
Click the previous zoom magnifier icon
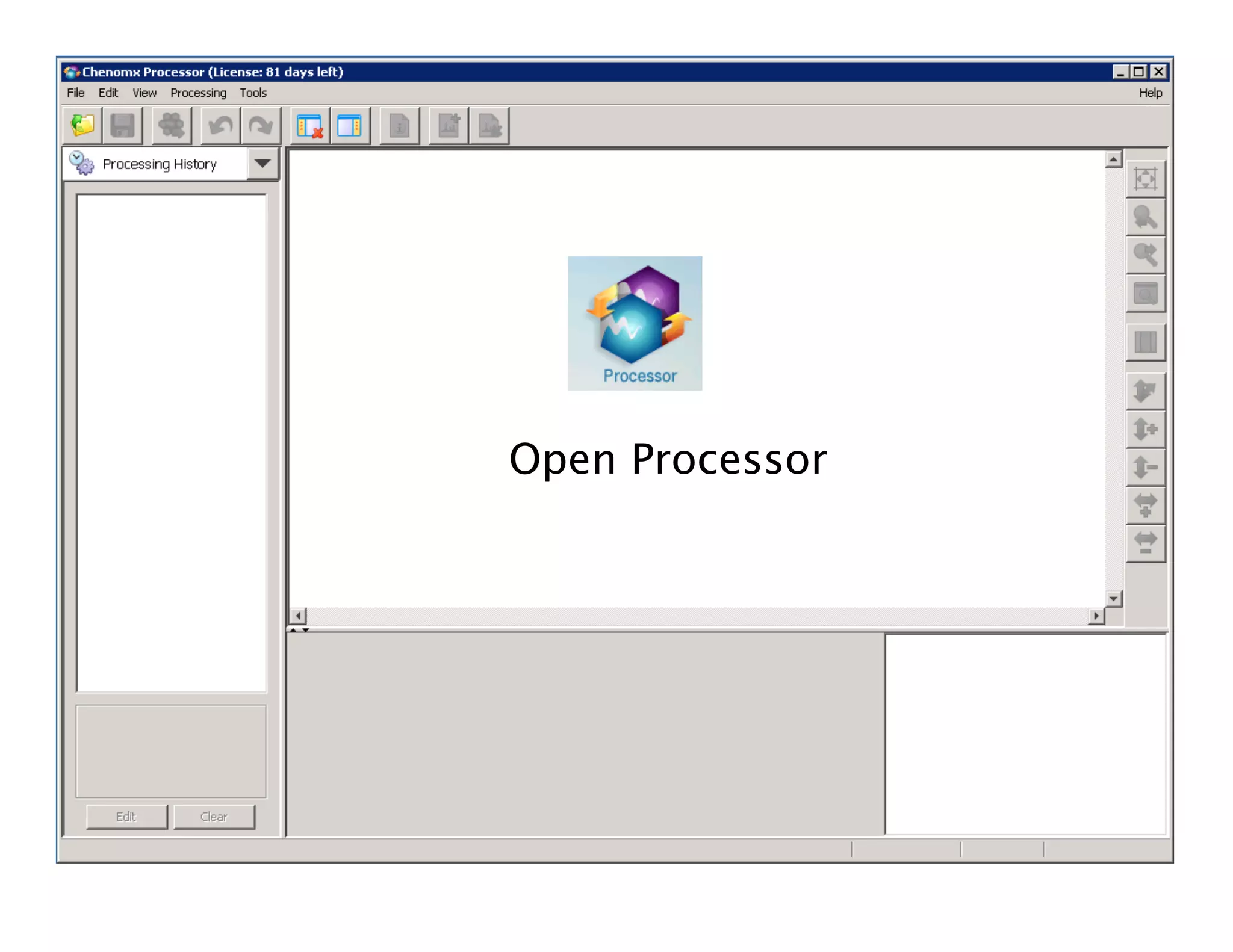[1145, 217]
